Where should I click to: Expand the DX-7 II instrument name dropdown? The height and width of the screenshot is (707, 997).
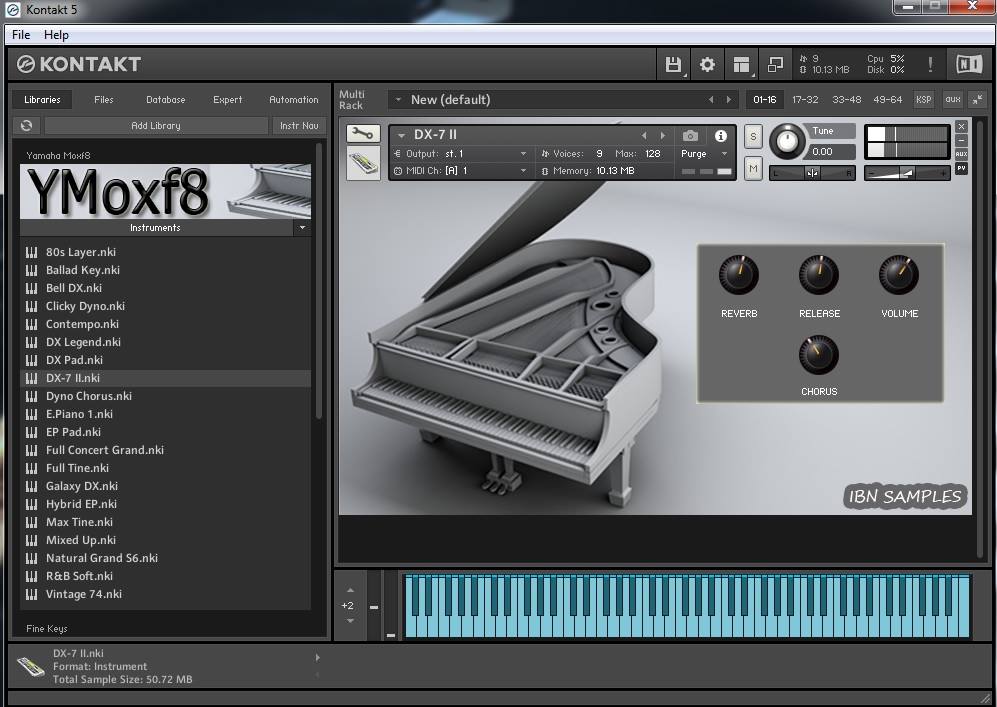[401, 135]
